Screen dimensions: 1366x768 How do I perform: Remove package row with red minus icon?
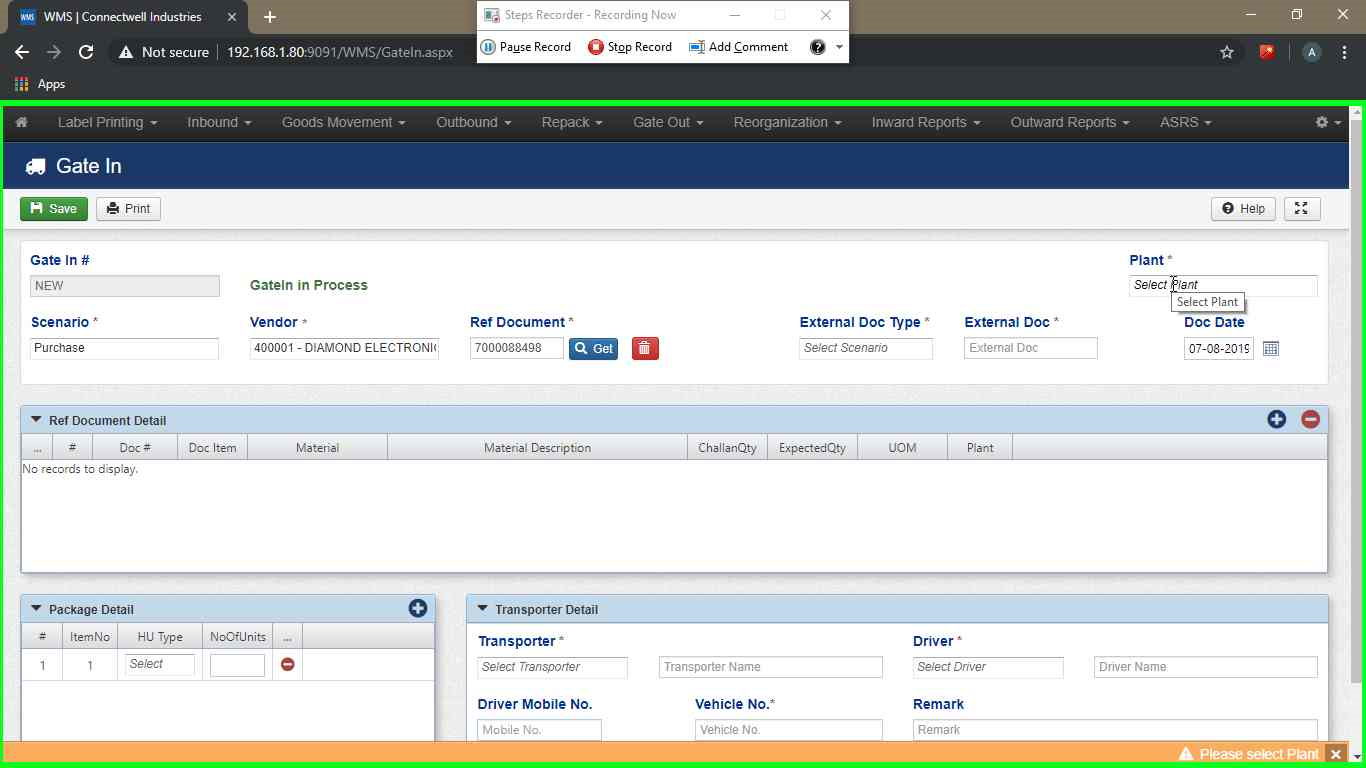288,664
